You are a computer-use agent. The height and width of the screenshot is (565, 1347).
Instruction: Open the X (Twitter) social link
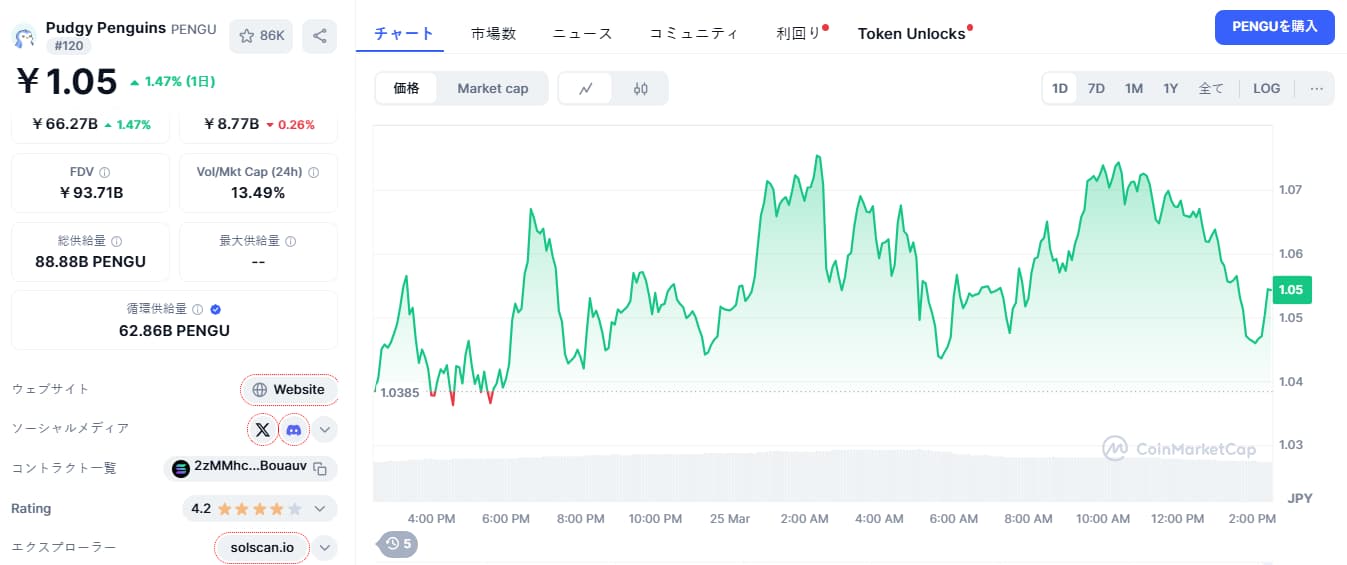click(262, 429)
